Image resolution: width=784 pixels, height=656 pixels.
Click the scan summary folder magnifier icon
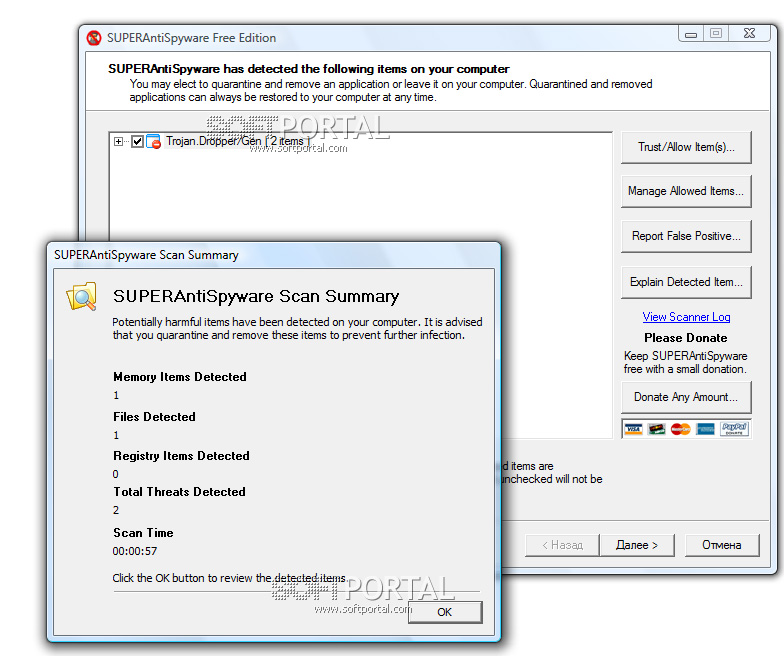(81, 296)
